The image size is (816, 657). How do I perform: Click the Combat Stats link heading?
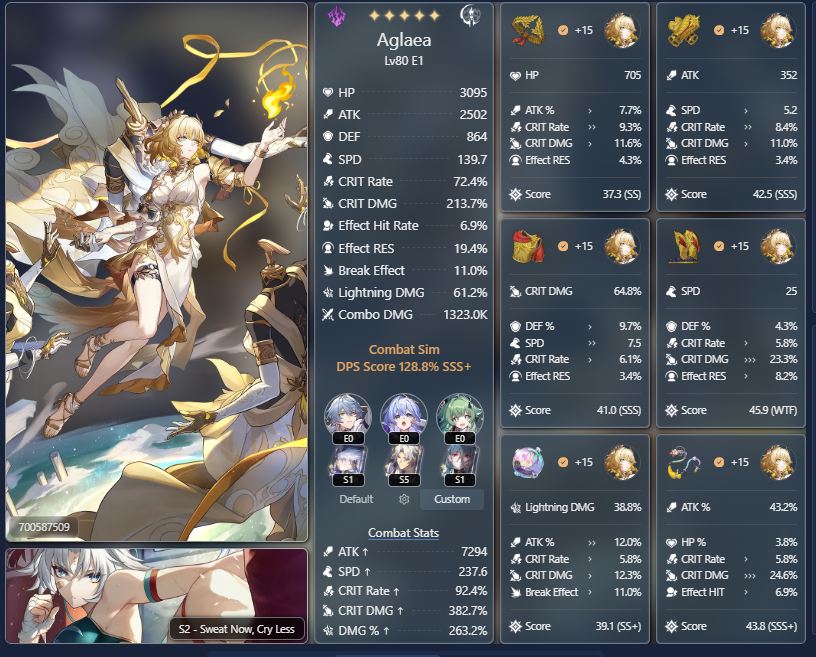pyautogui.click(x=403, y=533)
